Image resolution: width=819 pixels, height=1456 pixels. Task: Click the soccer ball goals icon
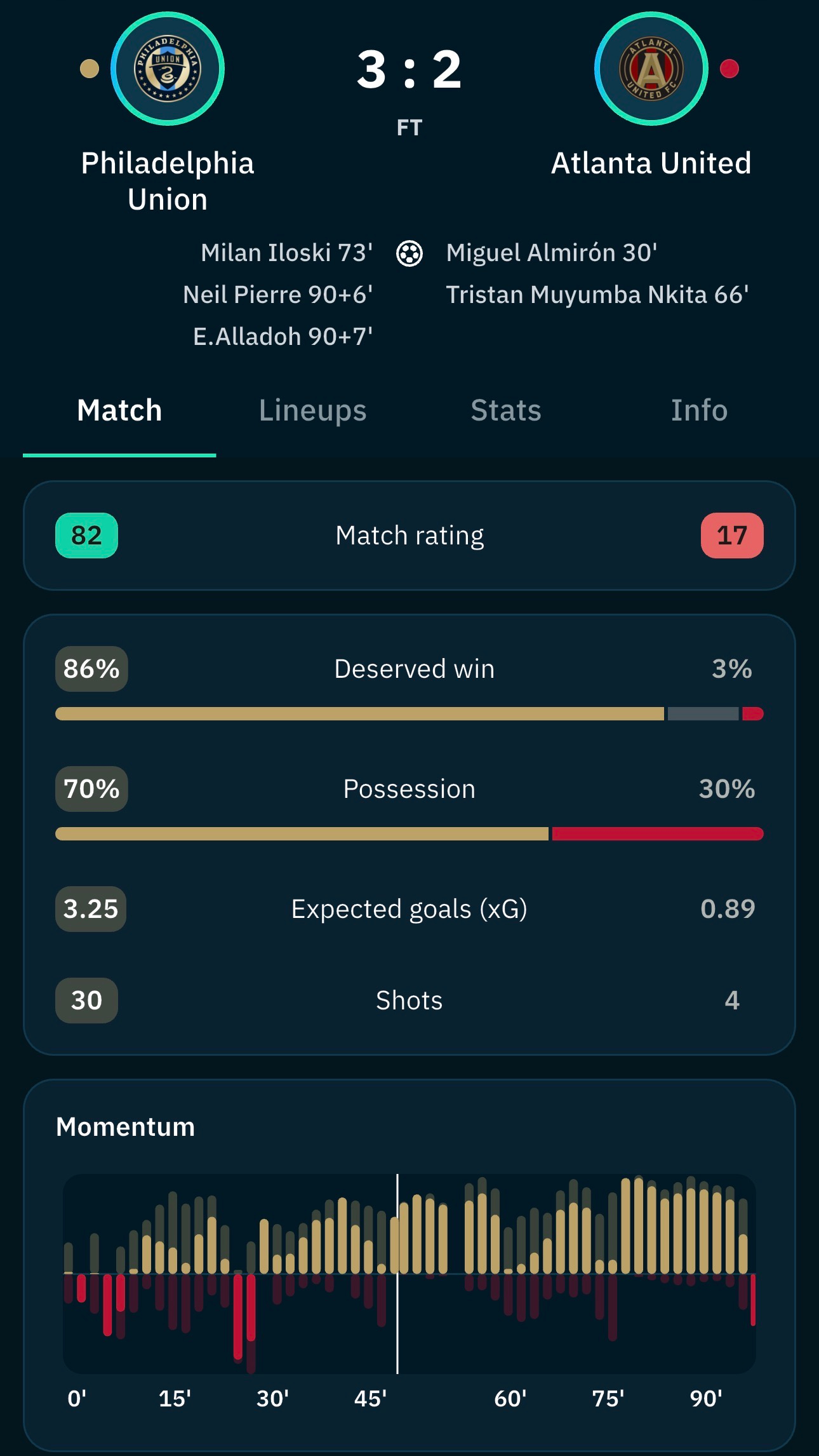click(x=409, y=253)
